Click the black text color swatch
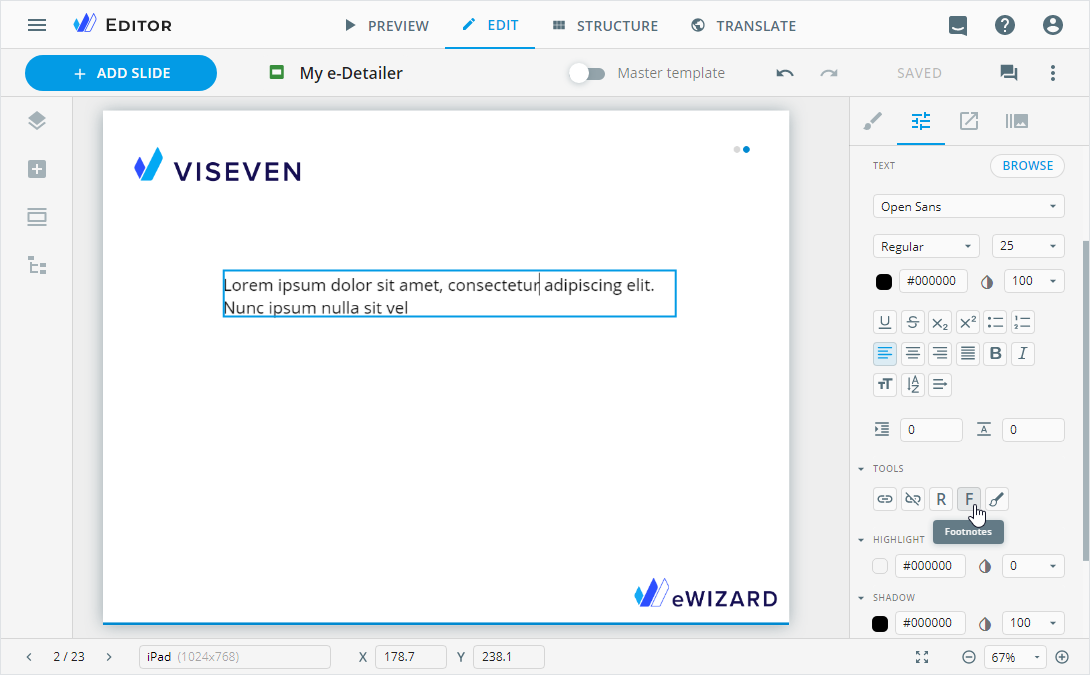This screenshot has width=1090, height=675. coord(884,282)
